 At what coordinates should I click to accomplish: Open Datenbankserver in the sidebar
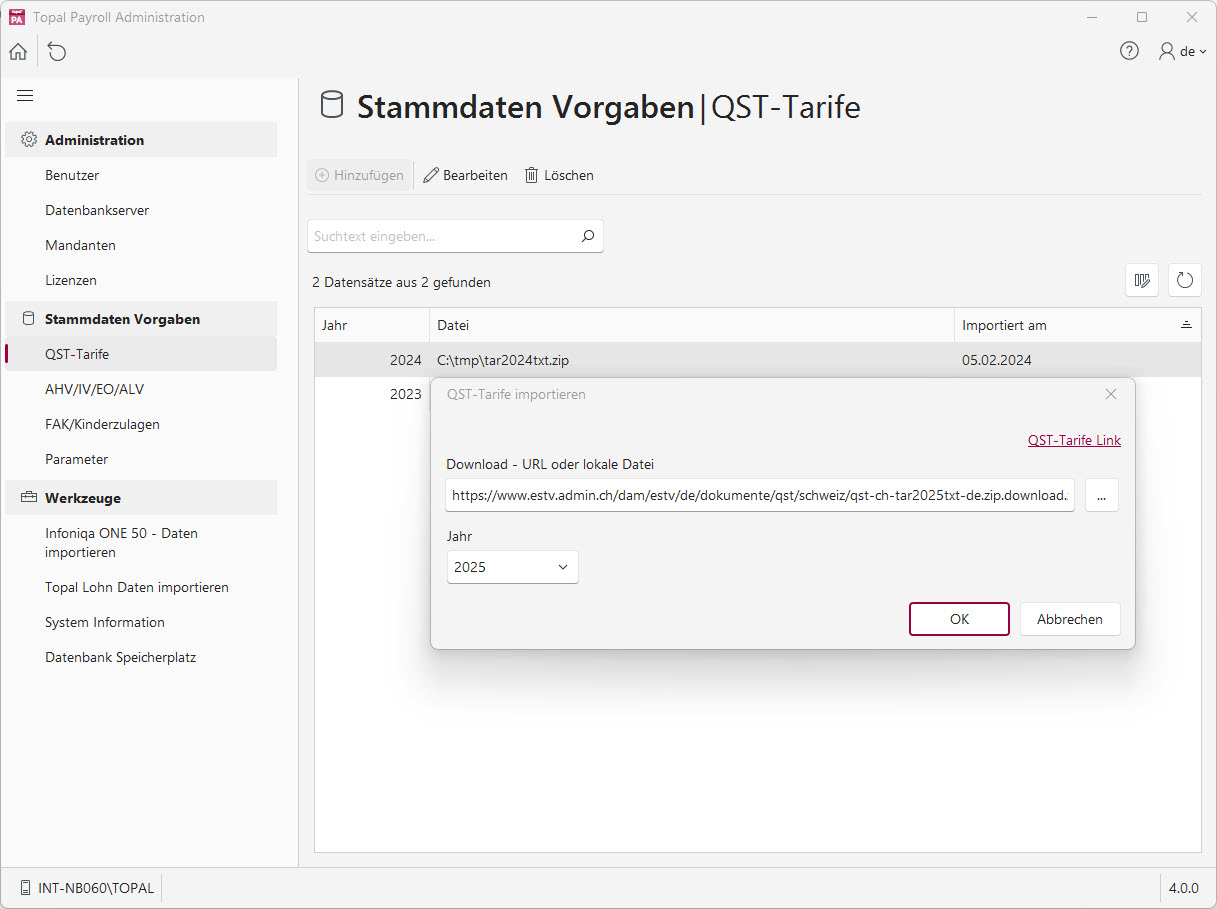[97, 210]
